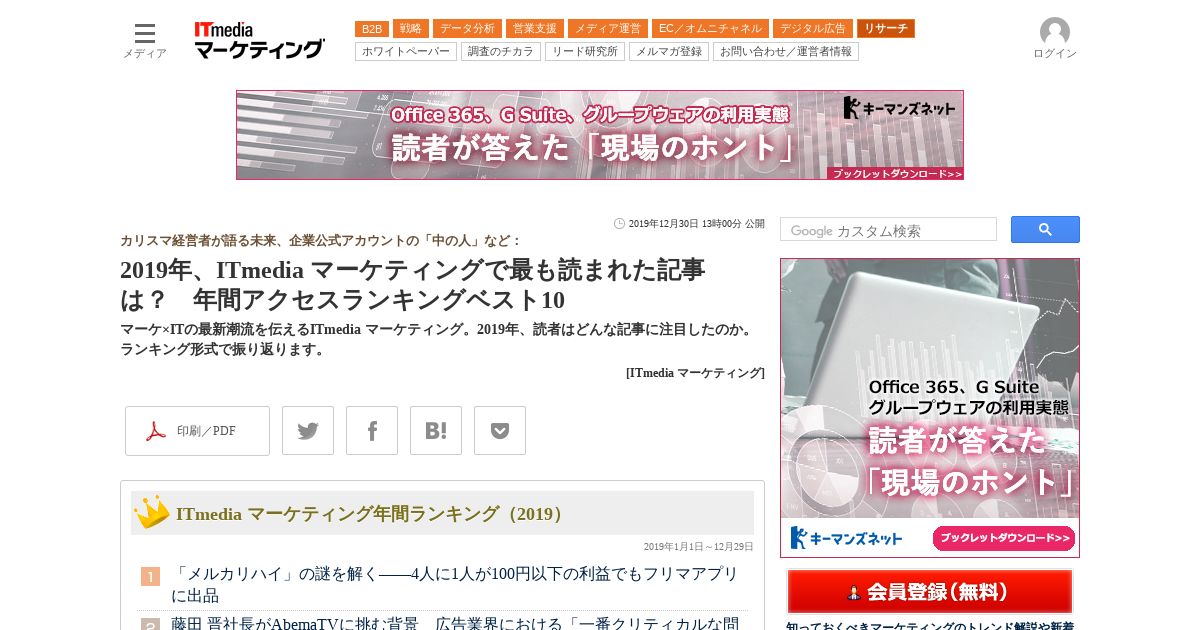
Task: Click the 印刷/PDF button
Action: [197, 431]
